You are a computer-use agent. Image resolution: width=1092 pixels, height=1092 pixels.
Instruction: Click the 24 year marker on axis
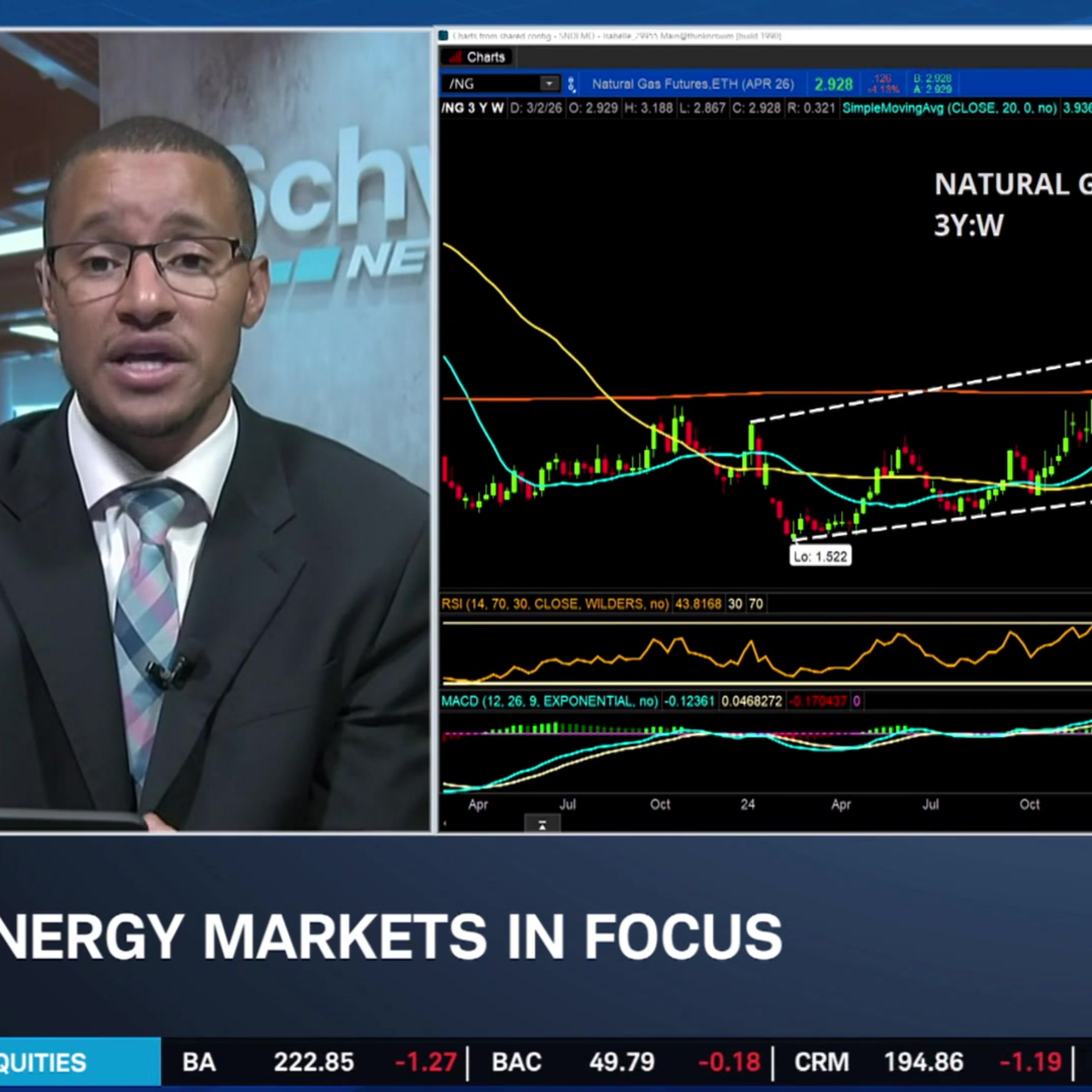(x=747, y=804)
